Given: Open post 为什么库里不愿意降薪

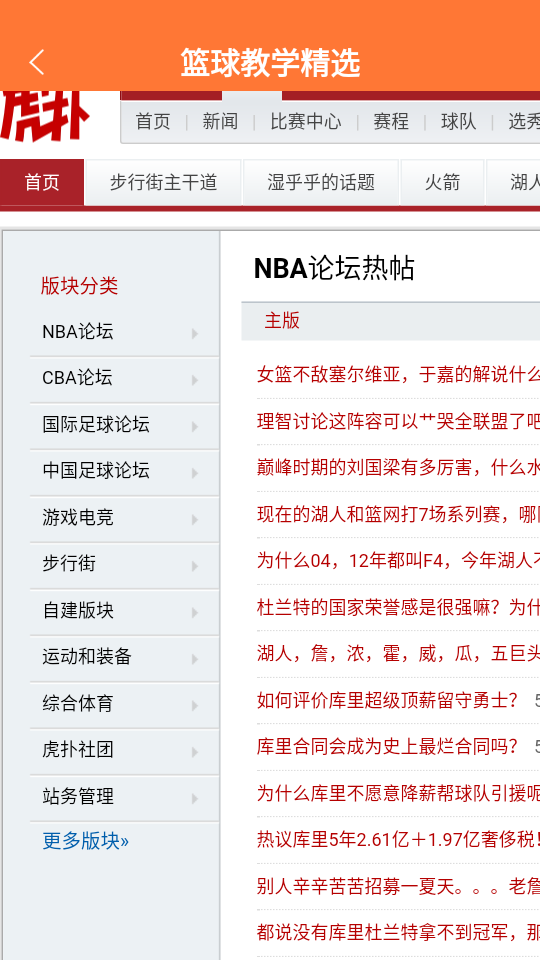Looking at the screenshot, I should [398, 793].
